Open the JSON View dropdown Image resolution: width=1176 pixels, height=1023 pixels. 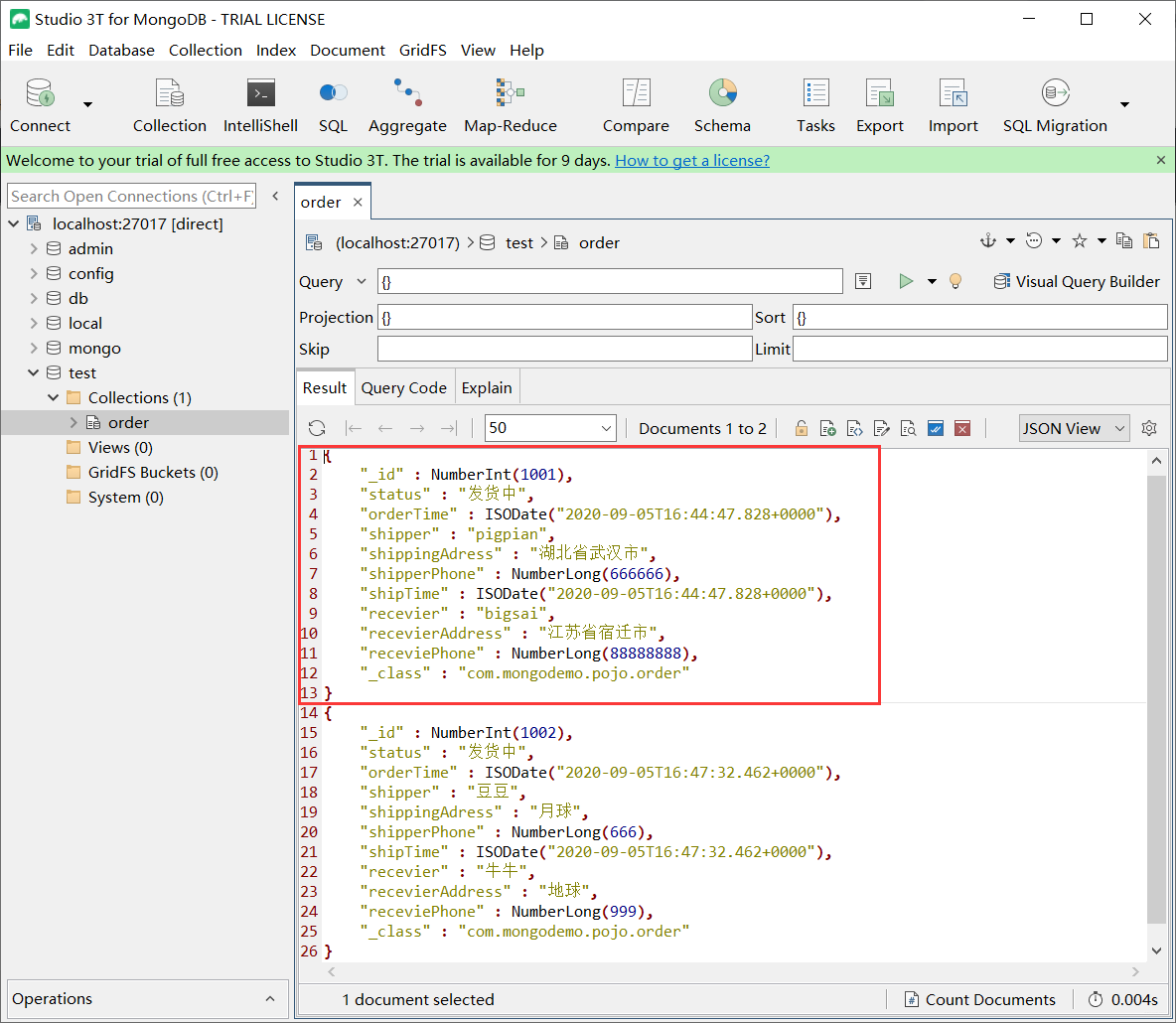coord(1074,429)
